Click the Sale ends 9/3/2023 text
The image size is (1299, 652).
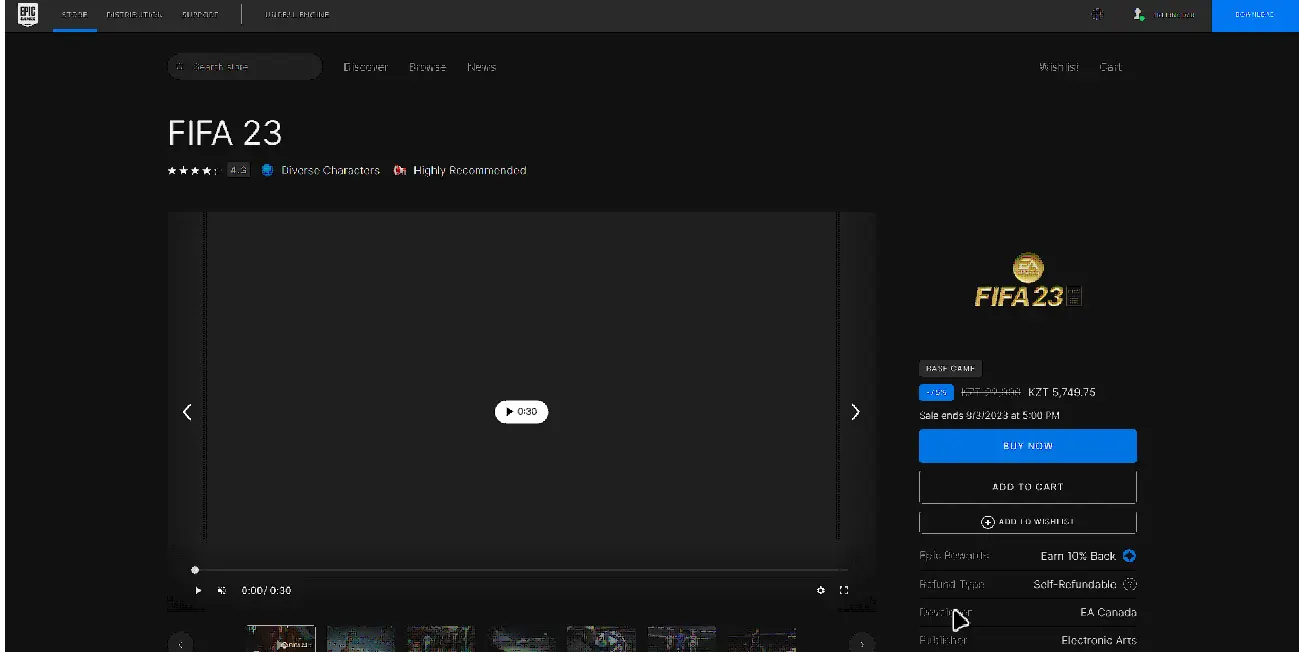pyautogui.click(x=989, y=415)
